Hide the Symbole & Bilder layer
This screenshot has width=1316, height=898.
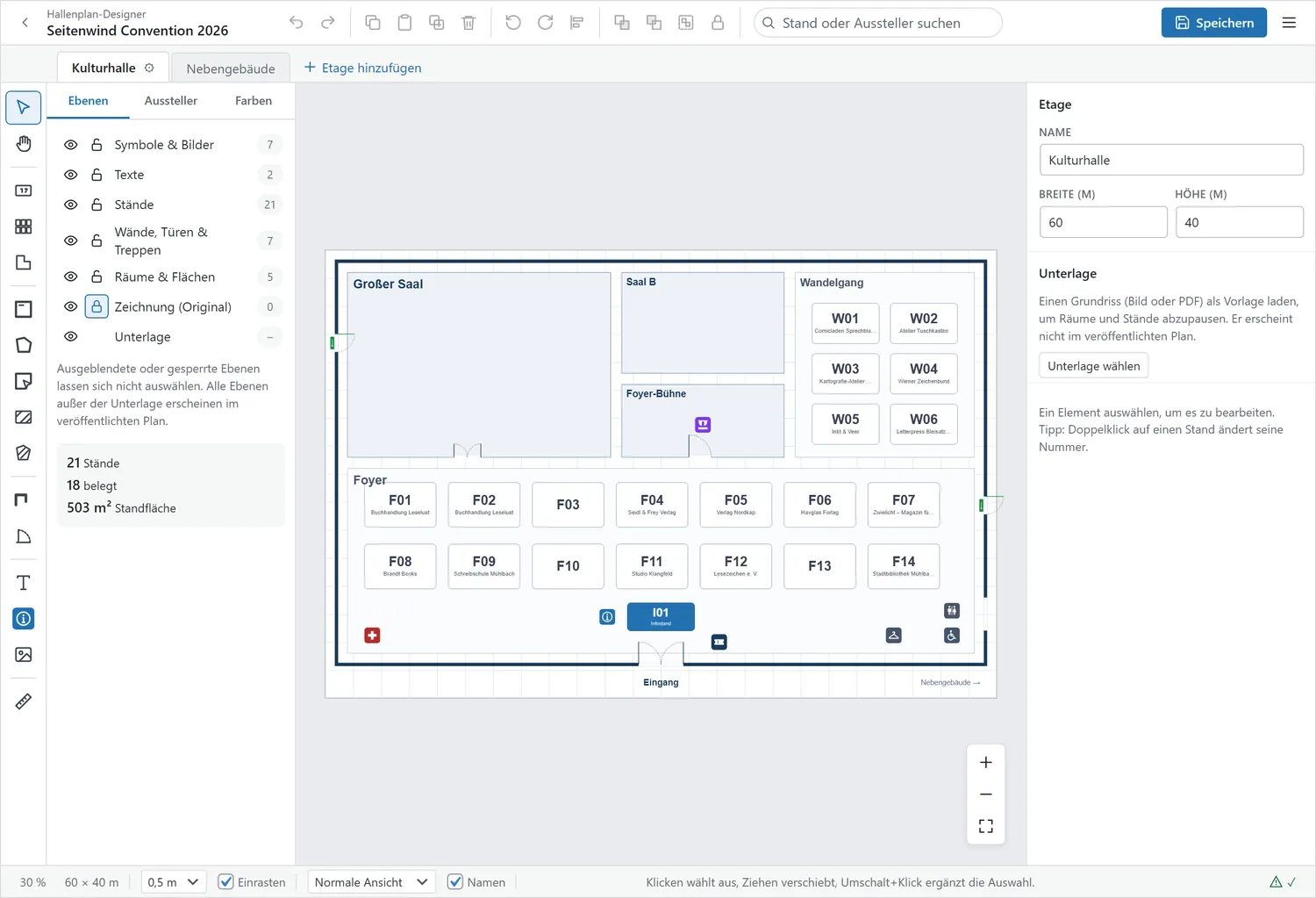[x=71, y=145]
